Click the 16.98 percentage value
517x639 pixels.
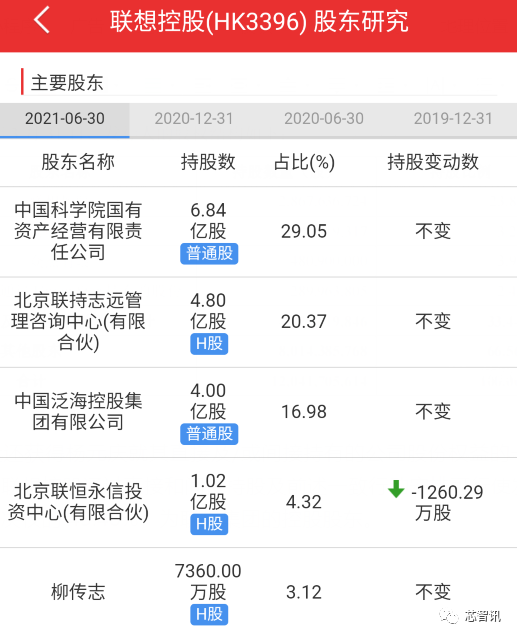tap(304, 412)
